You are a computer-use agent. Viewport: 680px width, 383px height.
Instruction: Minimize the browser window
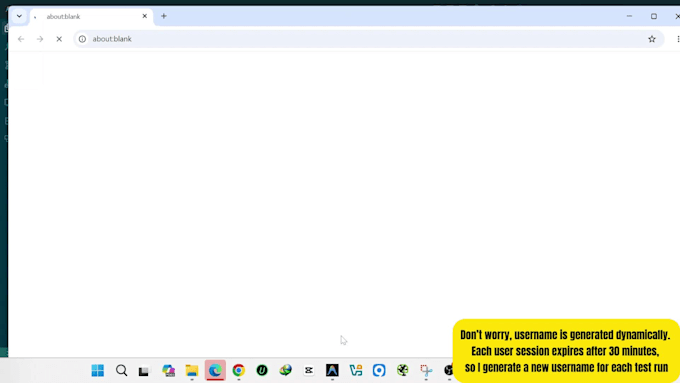click(629, 16)
